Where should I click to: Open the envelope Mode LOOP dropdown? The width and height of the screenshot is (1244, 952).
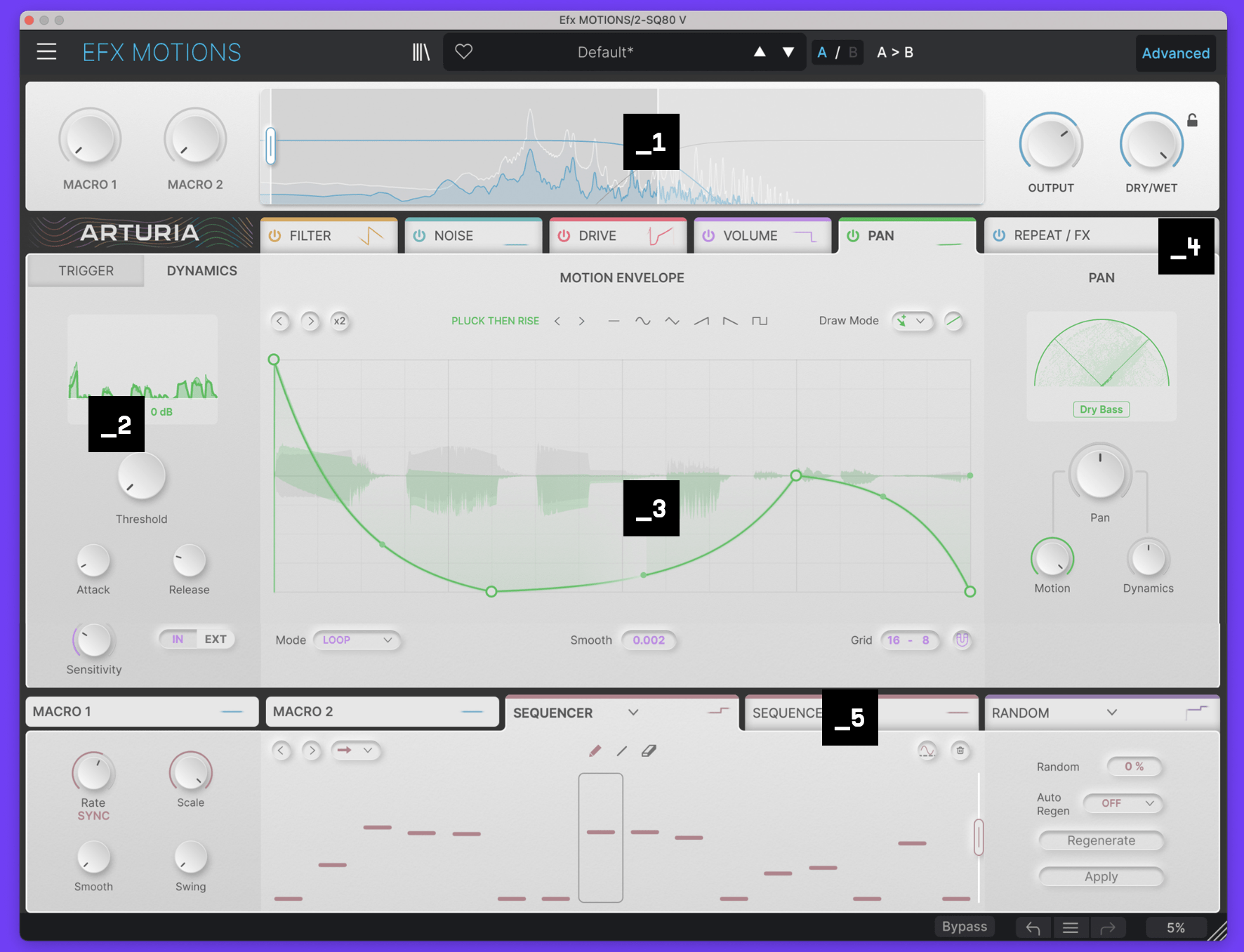coord(357,640)
